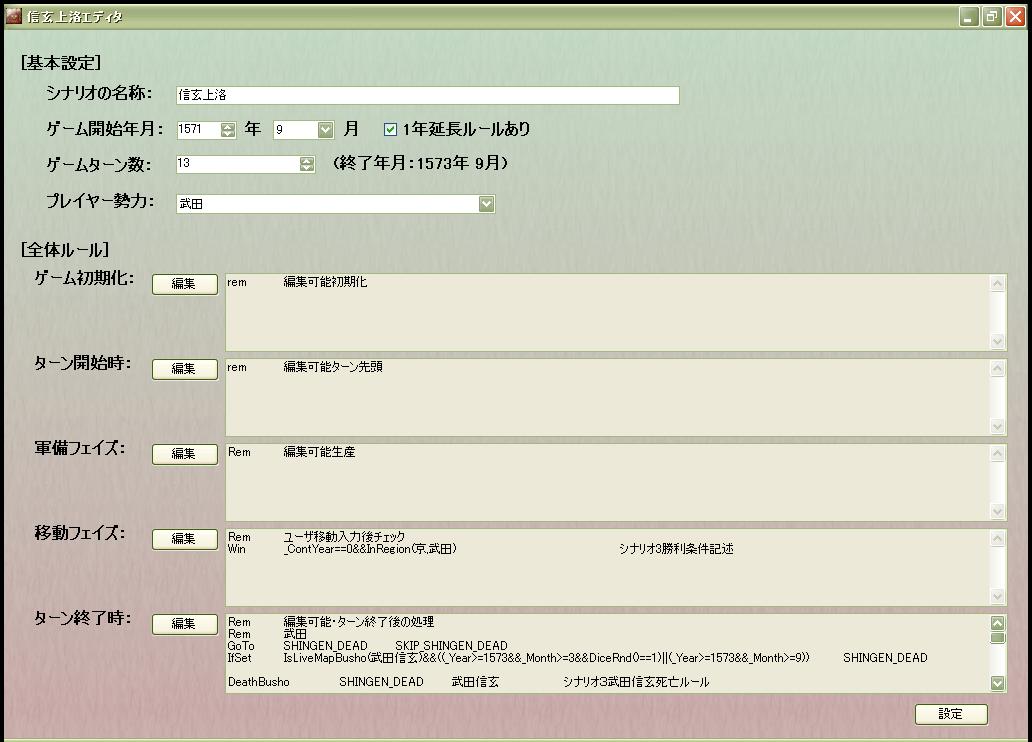1032x742 pixels.
Task: Click the year spinner next to 1571
Action: (228, 129)
